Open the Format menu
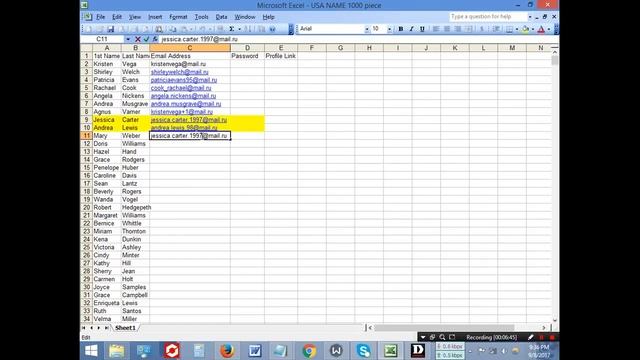Image resolution: width=640 pixels, height=360 pixels. coord(178,17)
